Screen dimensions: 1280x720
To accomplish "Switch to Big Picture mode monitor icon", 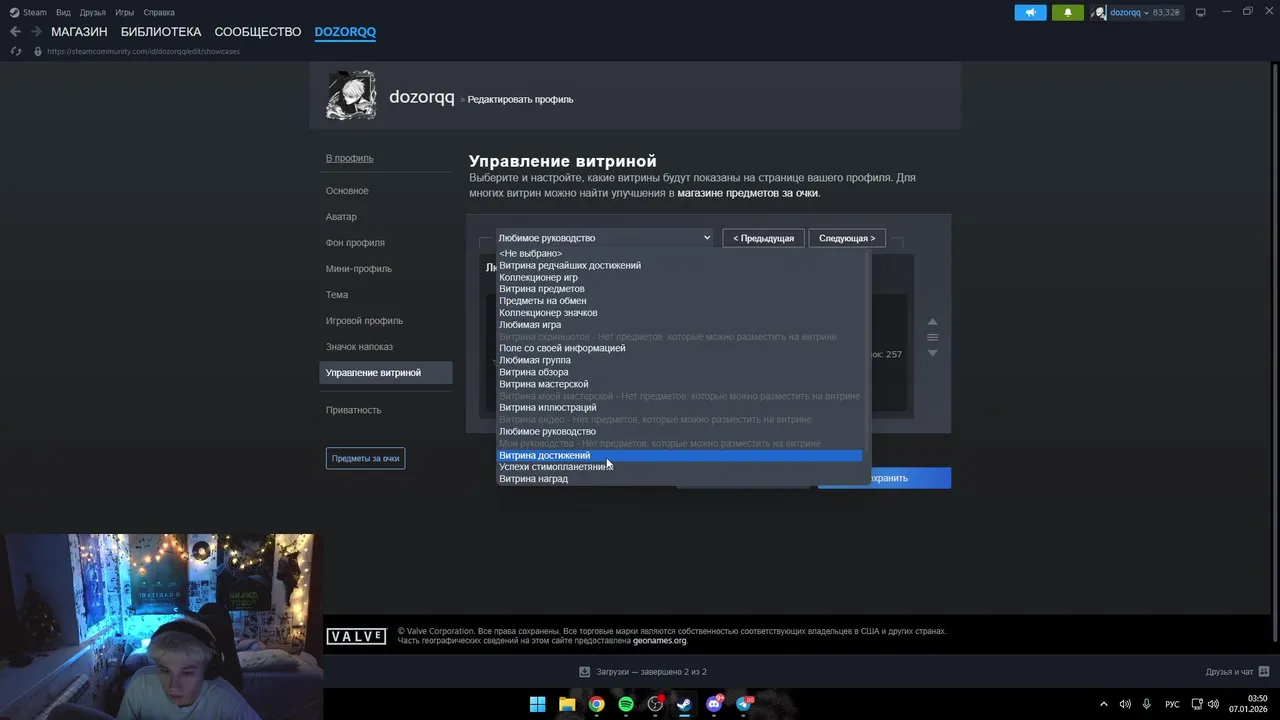I will click(1201, 12).
